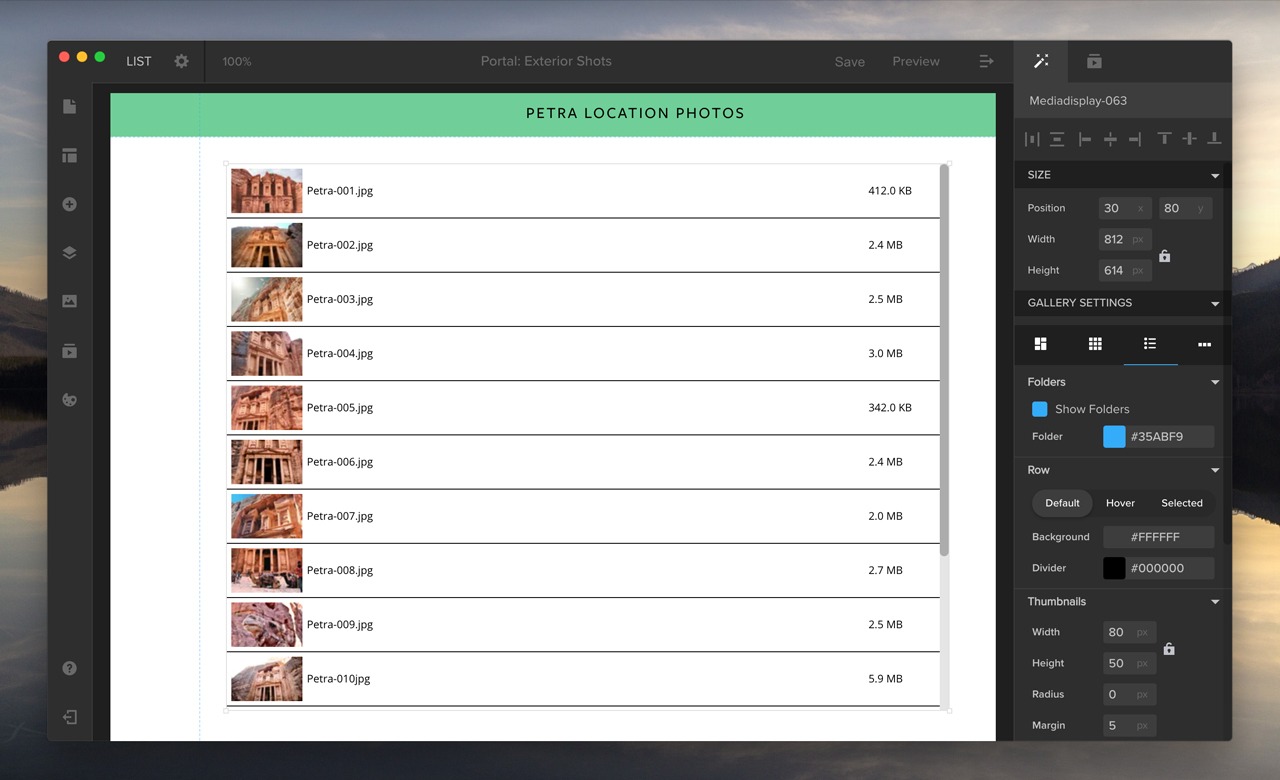Click the collapse panel arrow icon
This screenshot has height=780, width=1280.
coord(986,61)
